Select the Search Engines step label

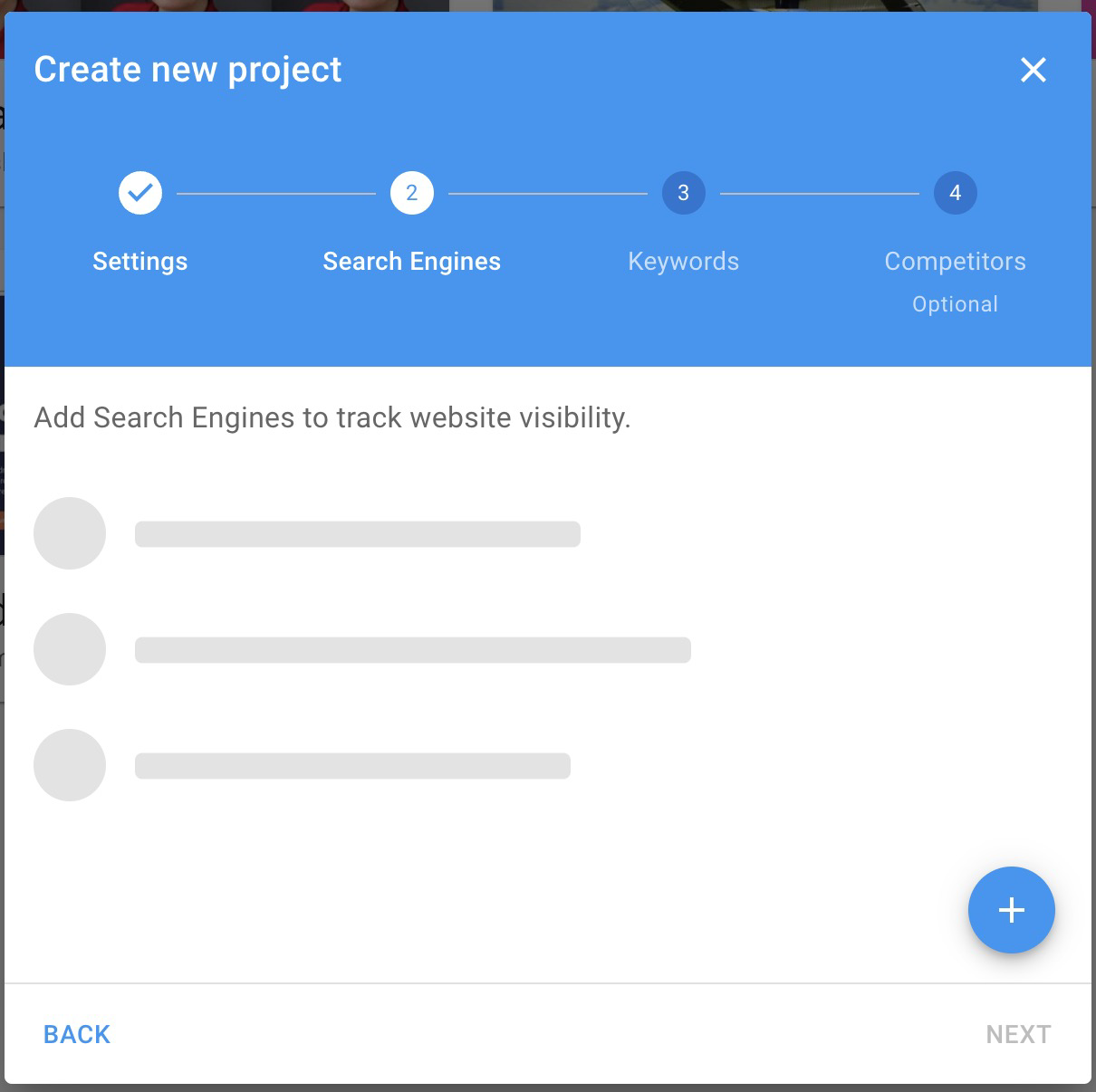coord(412,261)
